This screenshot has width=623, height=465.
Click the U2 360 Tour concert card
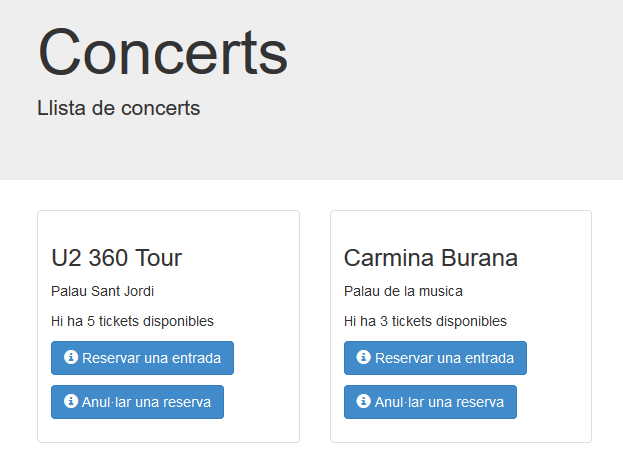(168, 326)
